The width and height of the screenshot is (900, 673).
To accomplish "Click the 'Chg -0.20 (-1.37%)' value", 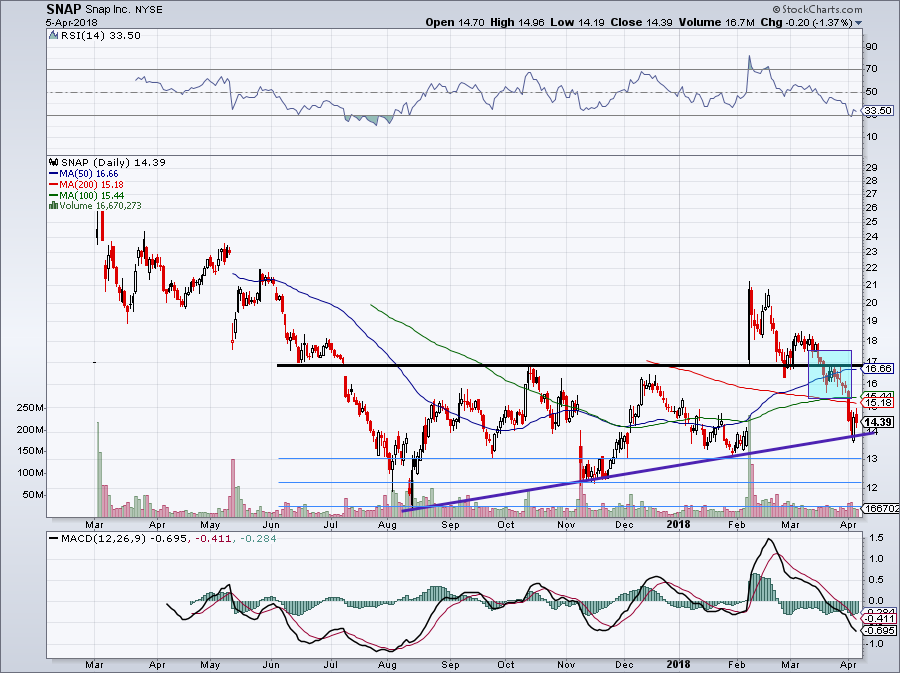I will point(806,22).
